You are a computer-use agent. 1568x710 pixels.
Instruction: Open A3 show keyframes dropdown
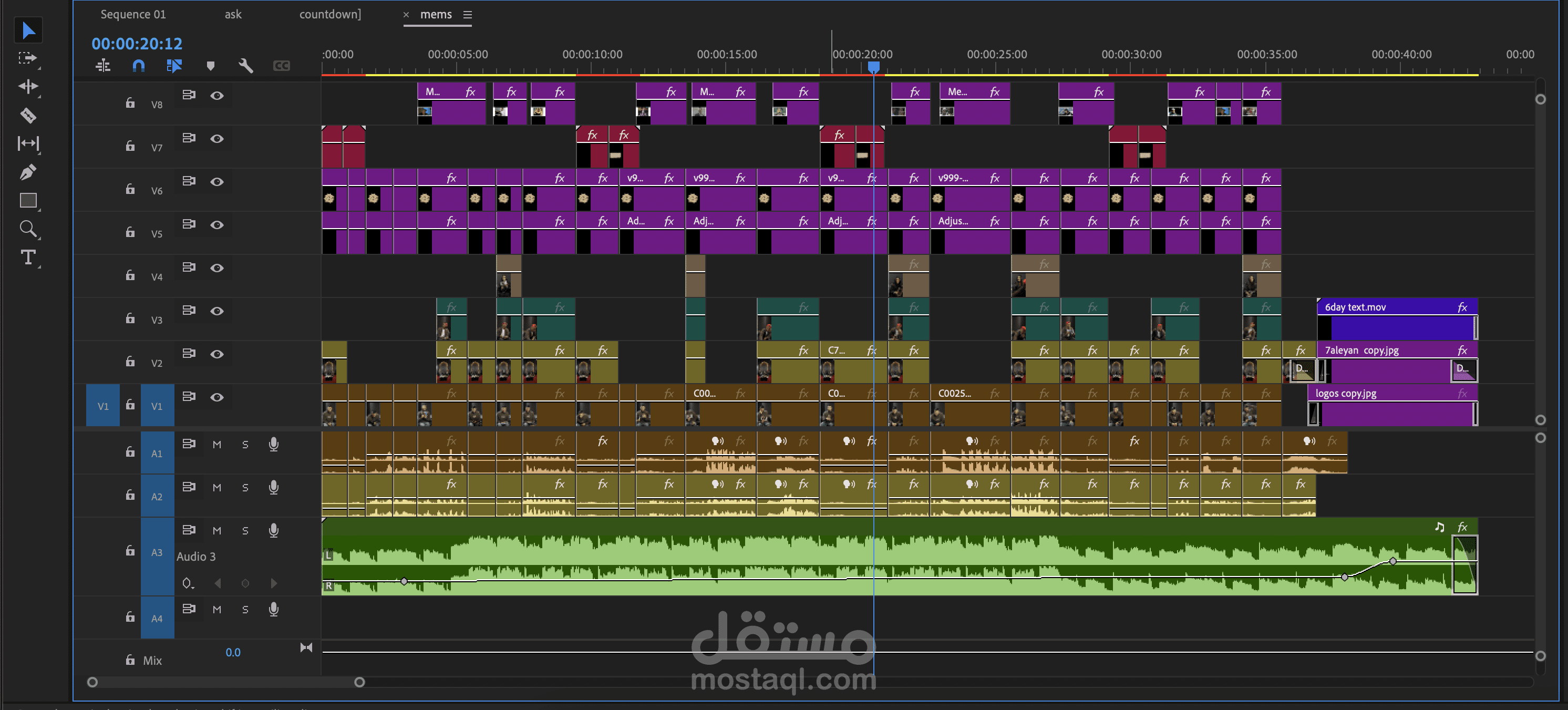(188, 583)
